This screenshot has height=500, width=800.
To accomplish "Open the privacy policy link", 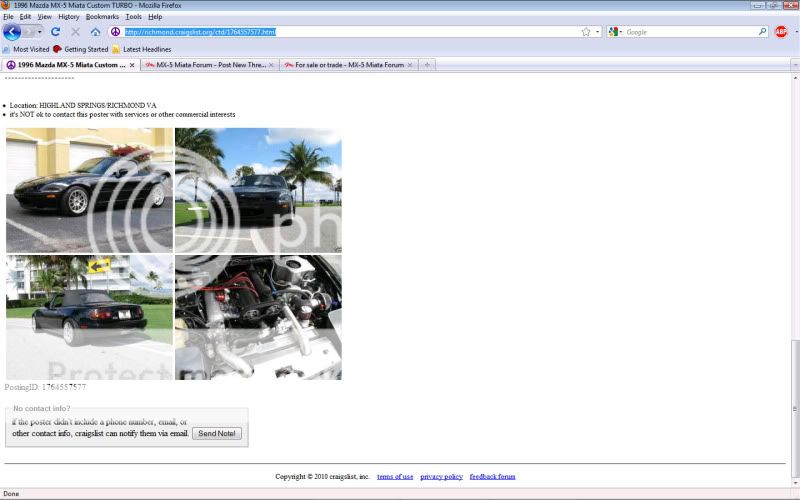I will (441, 477).
